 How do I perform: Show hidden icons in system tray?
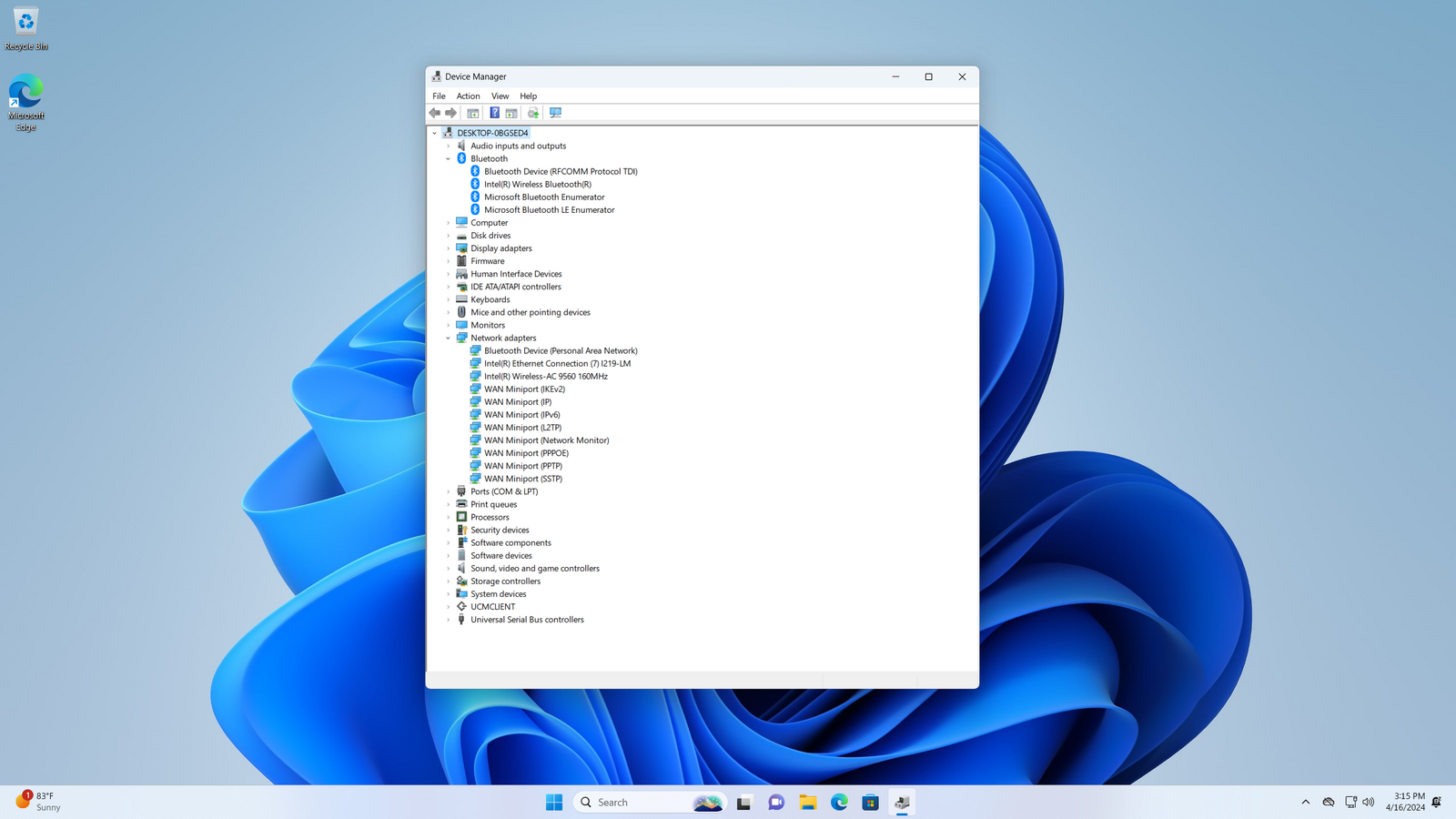1306,802
